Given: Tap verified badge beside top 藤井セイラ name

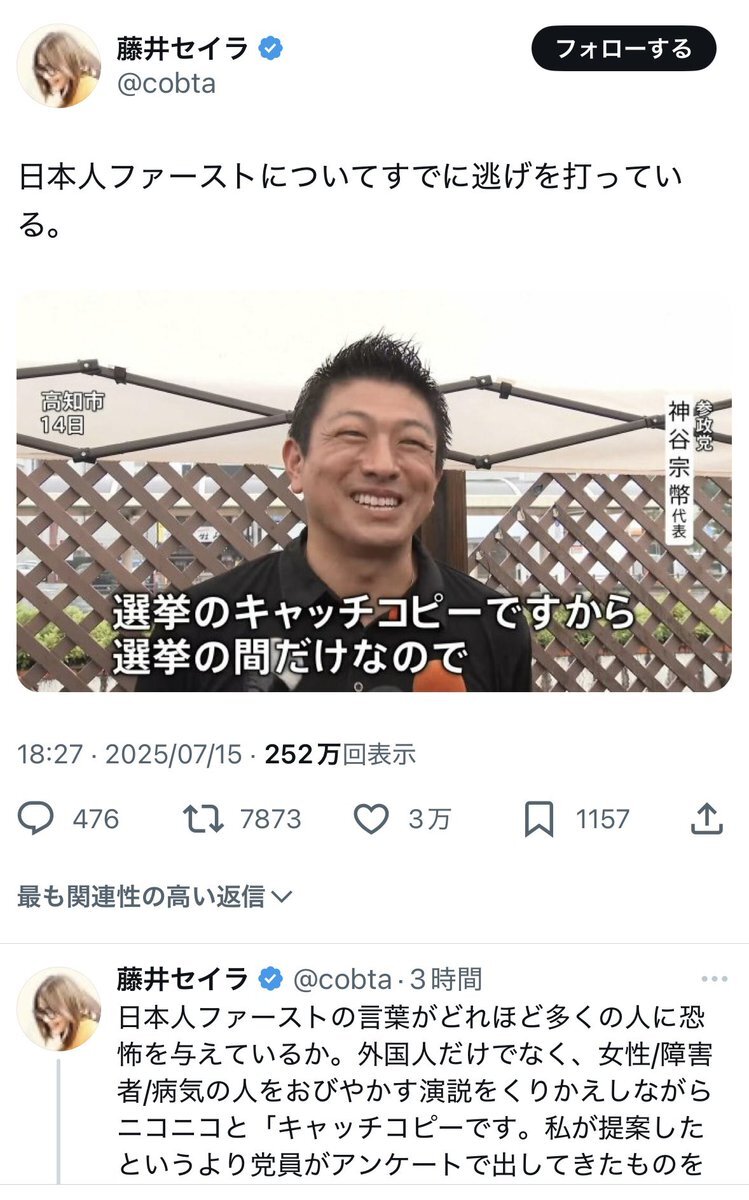Looking at the screenshot, I should pos(269,48).
